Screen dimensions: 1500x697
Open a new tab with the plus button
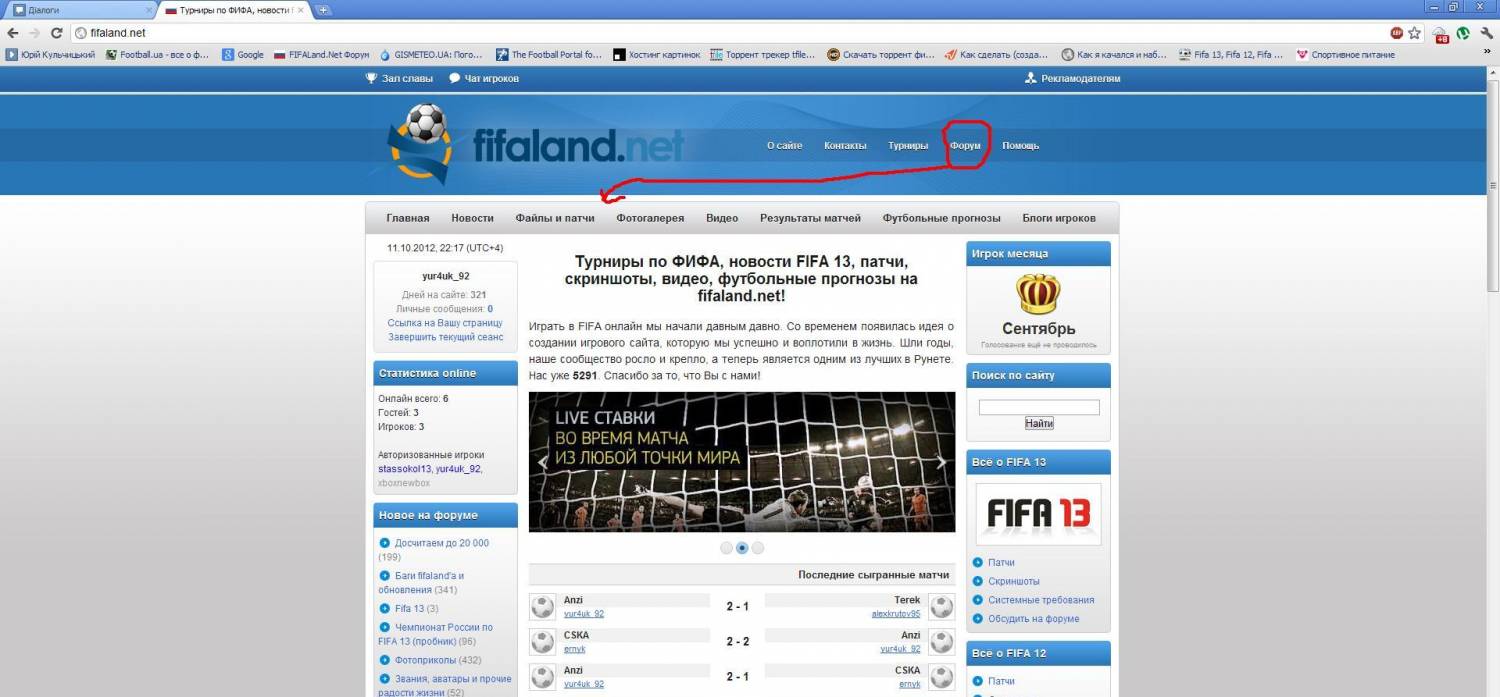click(323, 10)
